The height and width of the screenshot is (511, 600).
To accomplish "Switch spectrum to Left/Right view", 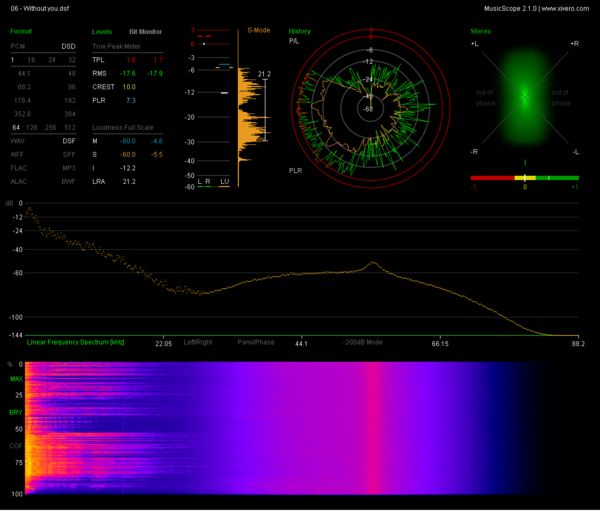I will click(198, 342).
